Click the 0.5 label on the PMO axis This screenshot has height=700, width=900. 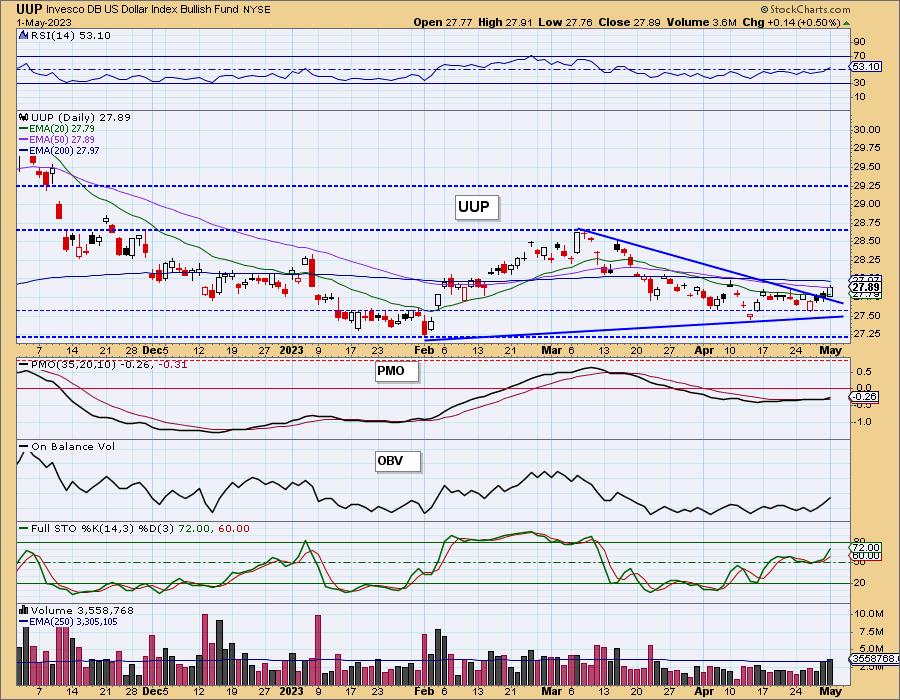tap(864, 372)
